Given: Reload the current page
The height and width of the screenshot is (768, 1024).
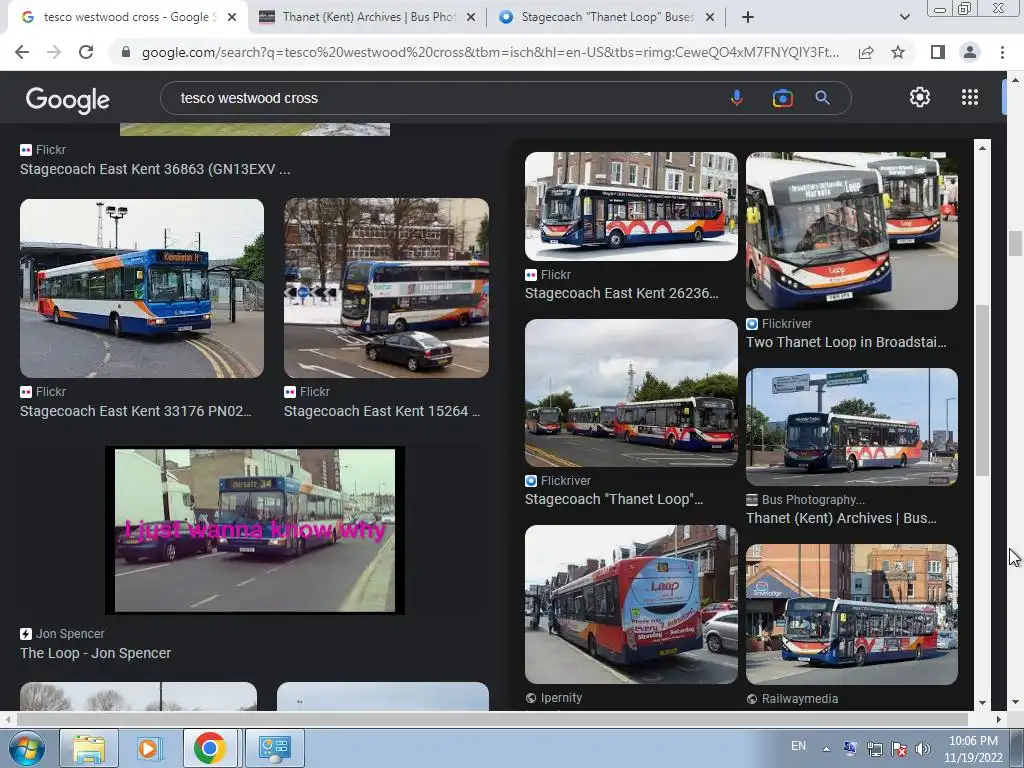Looking at the screenshot, I should pos(86,52).
